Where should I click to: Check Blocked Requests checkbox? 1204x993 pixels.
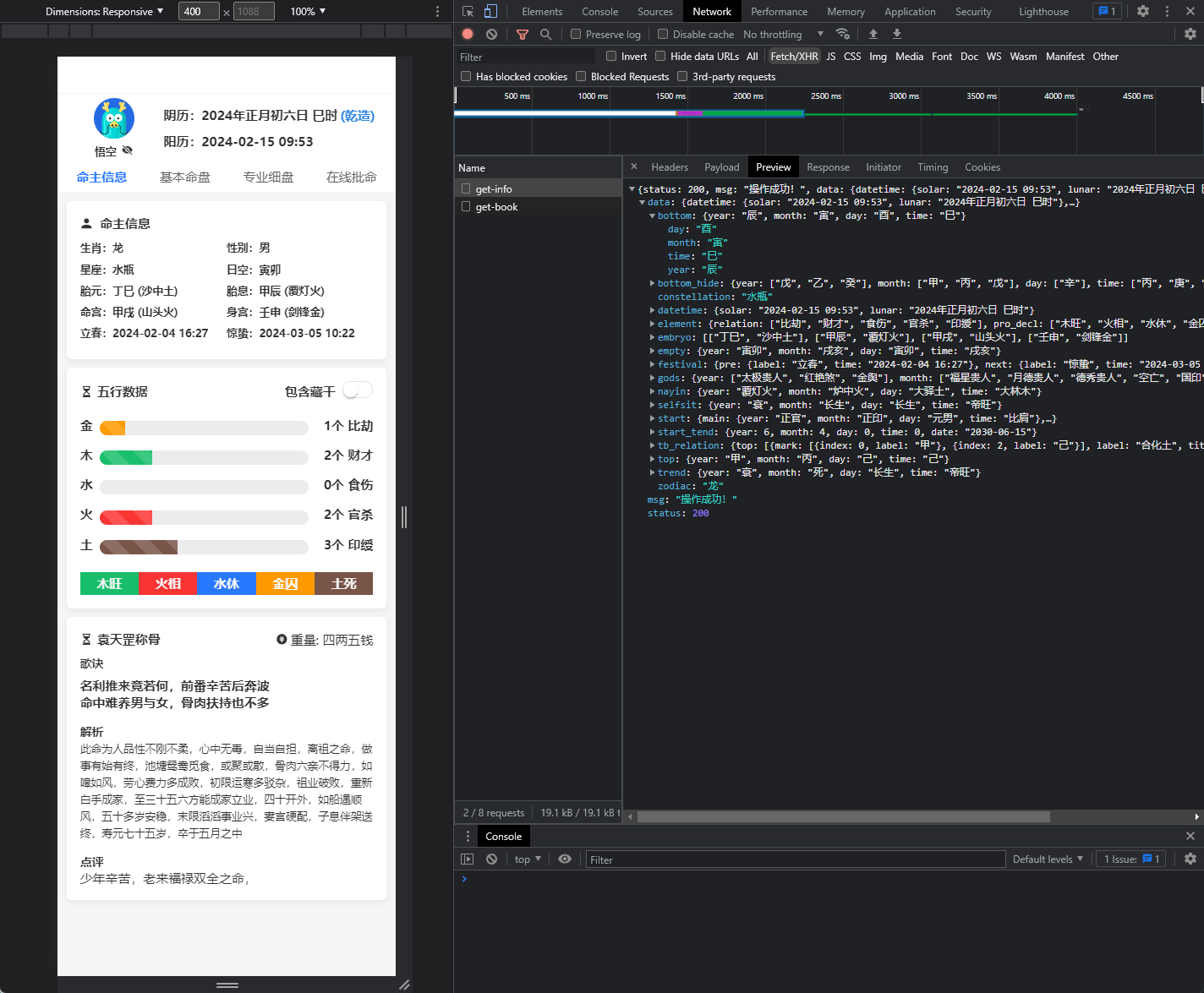tap(581, 76)
